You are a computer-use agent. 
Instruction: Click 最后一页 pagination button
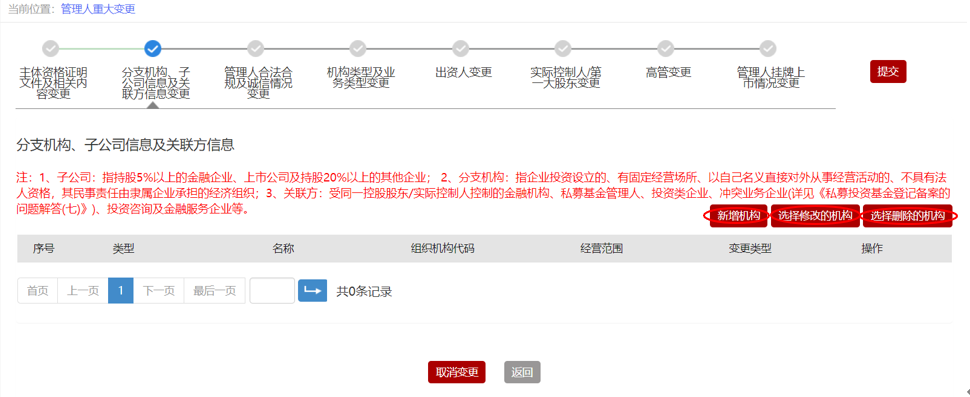(215, 291)
